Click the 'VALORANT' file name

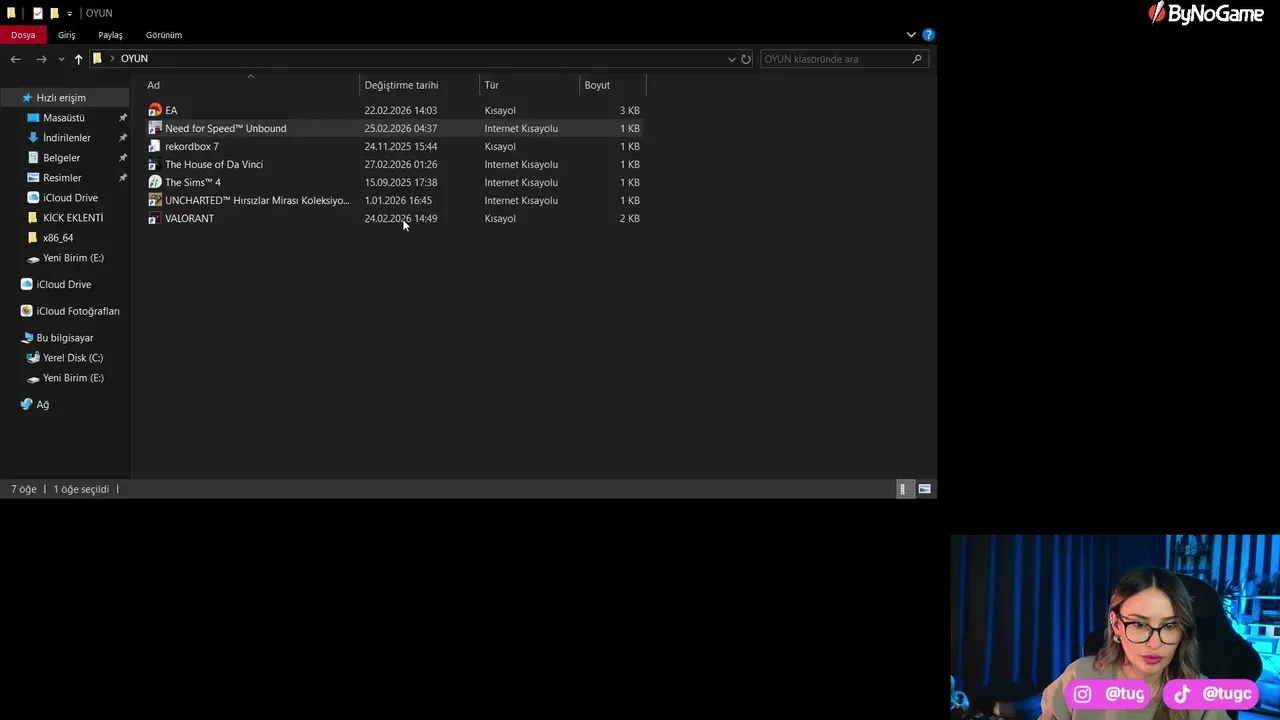(189, 218)
